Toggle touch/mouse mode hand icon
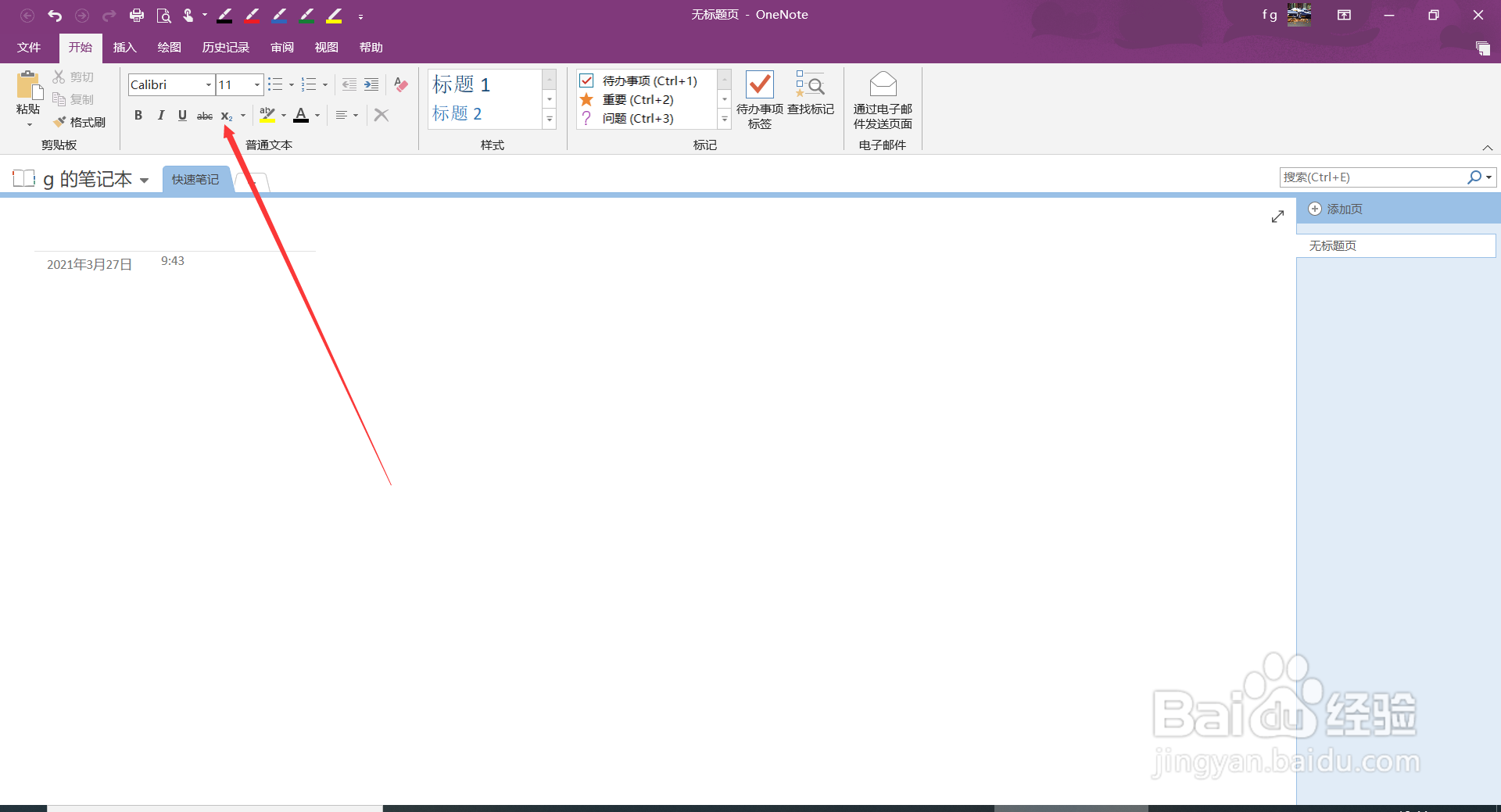1501x812 pixels. [x=188, y=15]
